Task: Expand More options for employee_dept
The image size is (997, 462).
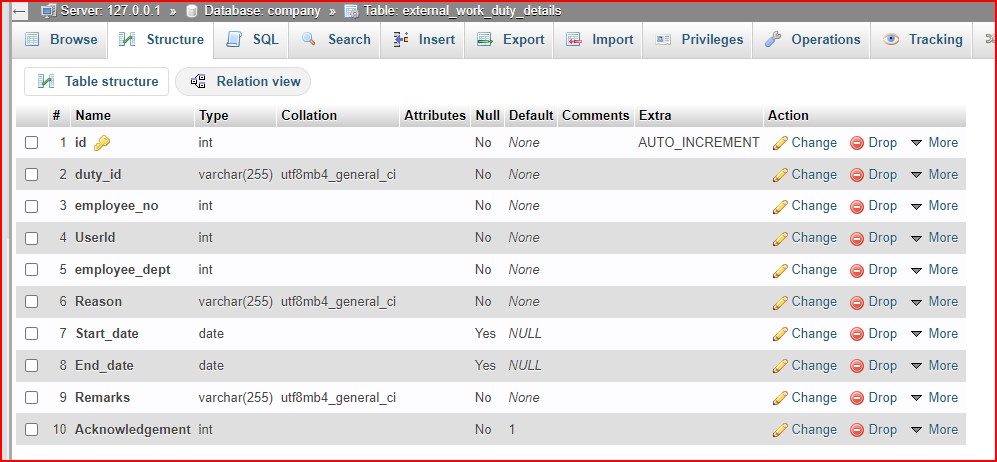Action: 934,270
